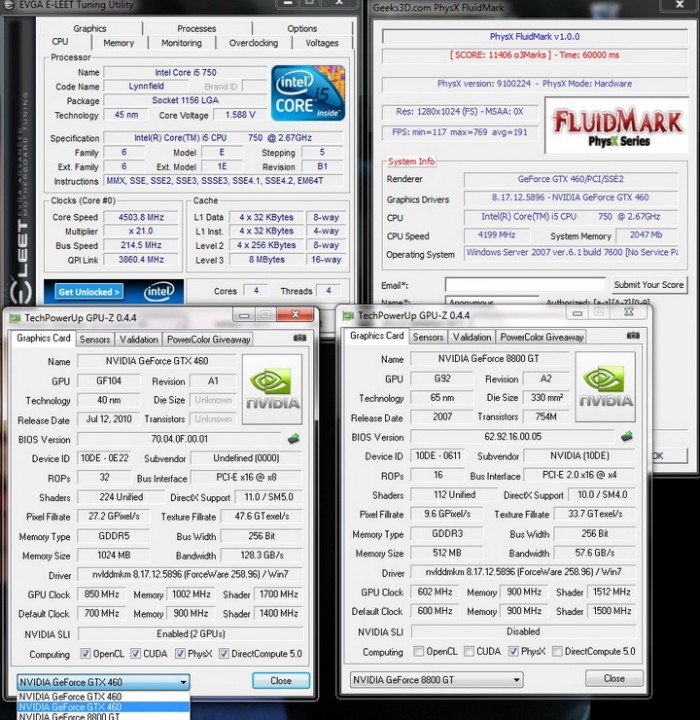Open Sensors tab in GTX 460 GPU-Z window
The height and width of the screenshot is (720, 700).
click(x=95, y=339)
